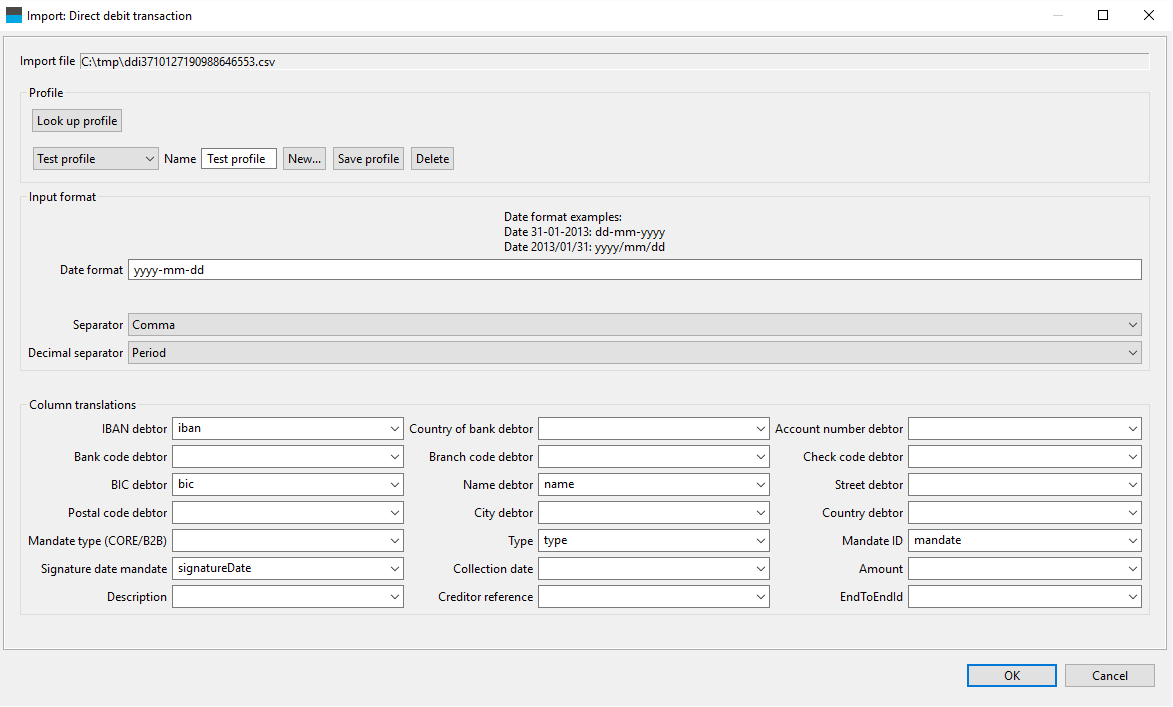This screenshot has height=707, width=1173.
Task: Expand the Decimal separator dropdown
Action: point(634,353)
